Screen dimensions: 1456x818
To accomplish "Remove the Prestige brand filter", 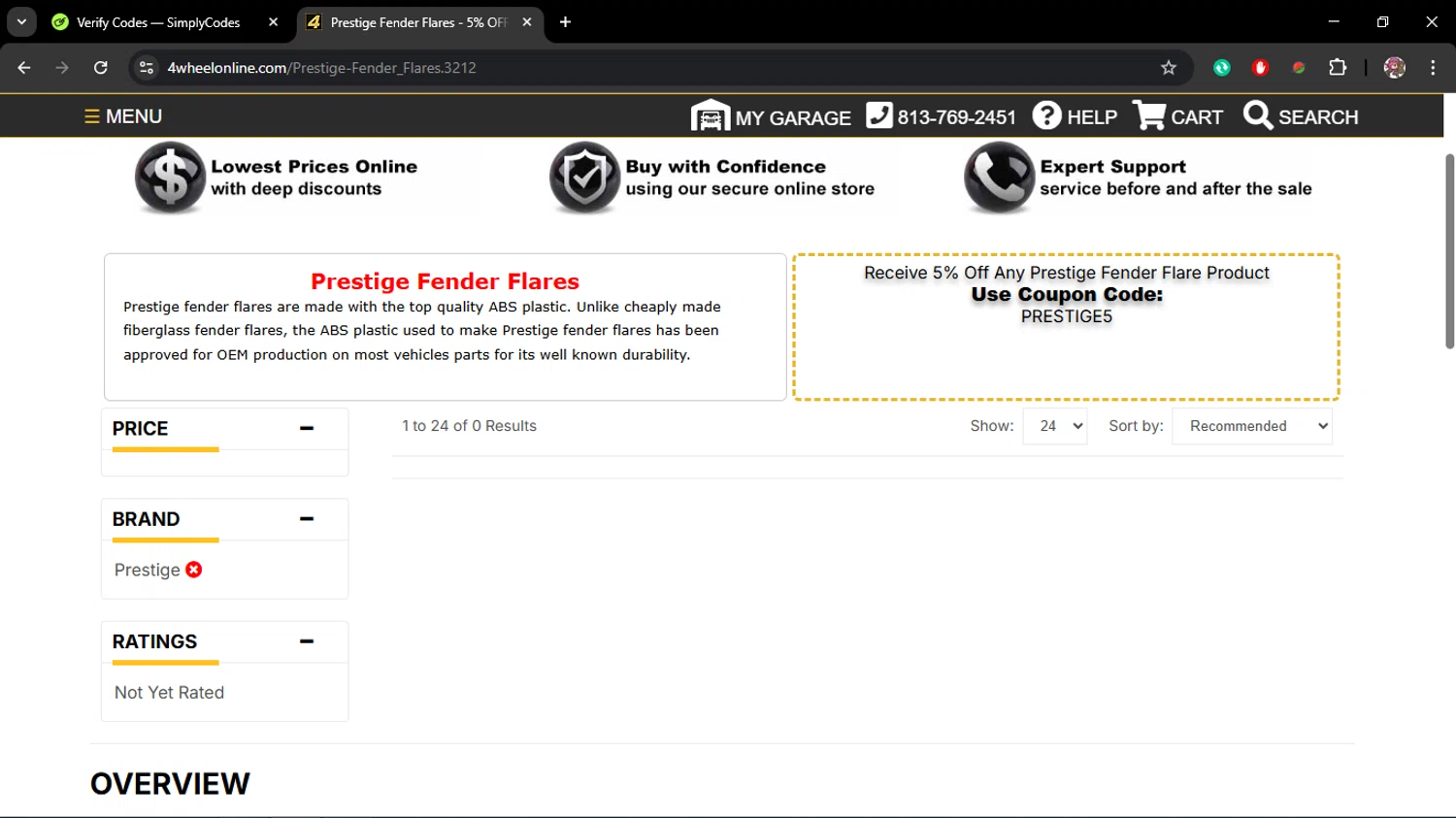I will [194, 570].
